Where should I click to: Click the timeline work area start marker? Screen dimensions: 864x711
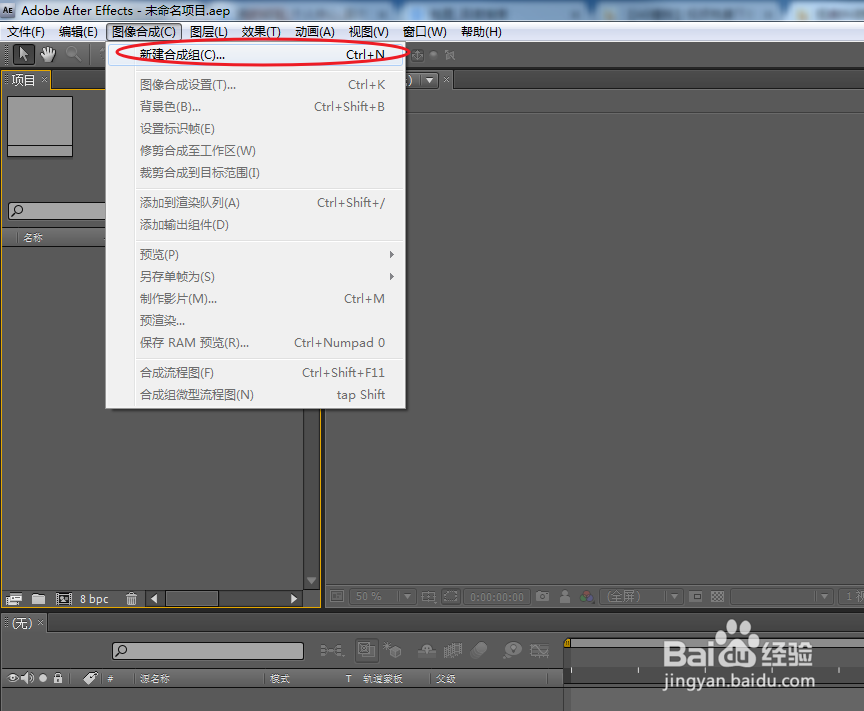(x=567, y=643)
